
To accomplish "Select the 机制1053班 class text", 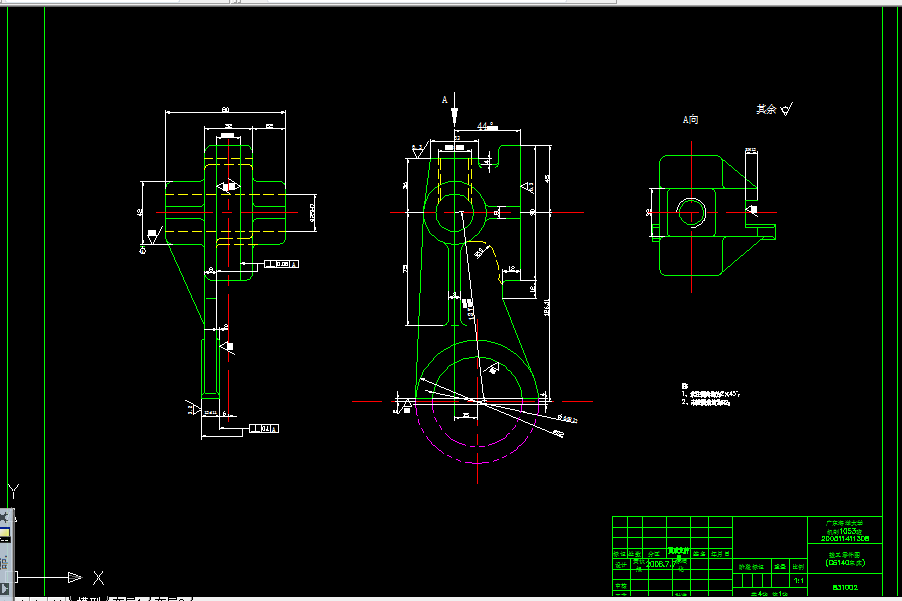I will [842, 531].
